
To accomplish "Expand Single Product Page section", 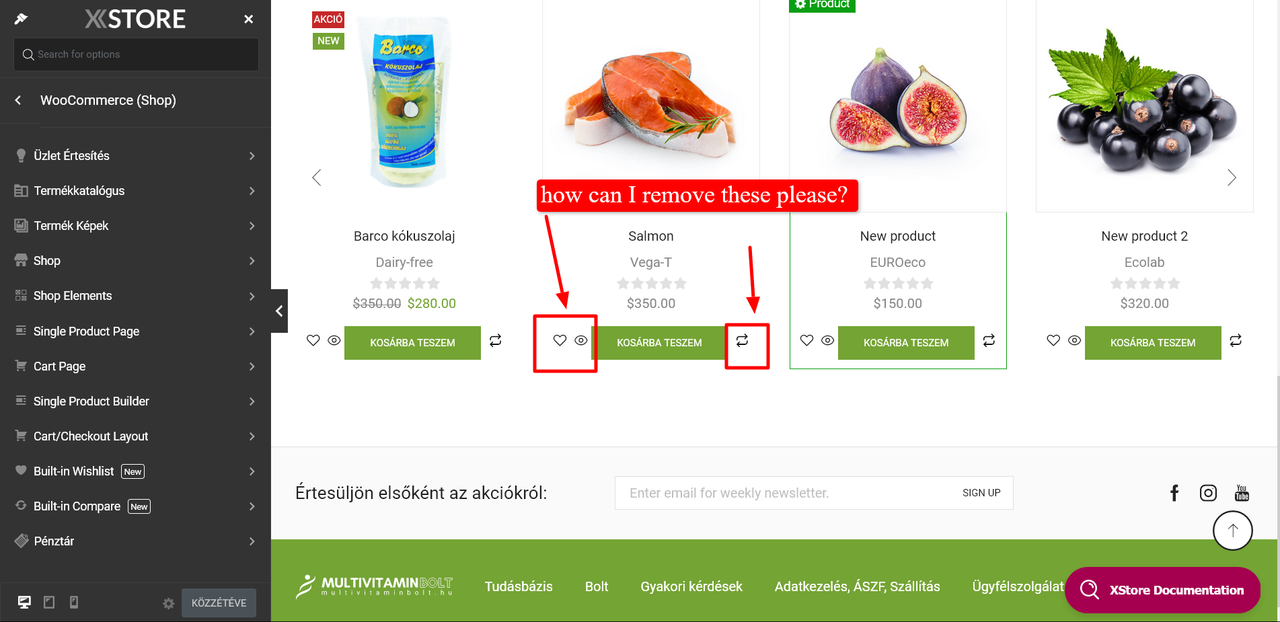I will click(x=135, y=331).
